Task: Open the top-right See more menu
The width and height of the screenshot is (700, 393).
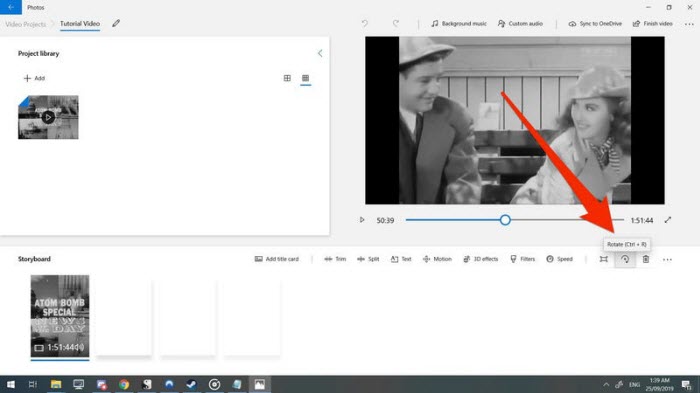Action: pos(689,24)
